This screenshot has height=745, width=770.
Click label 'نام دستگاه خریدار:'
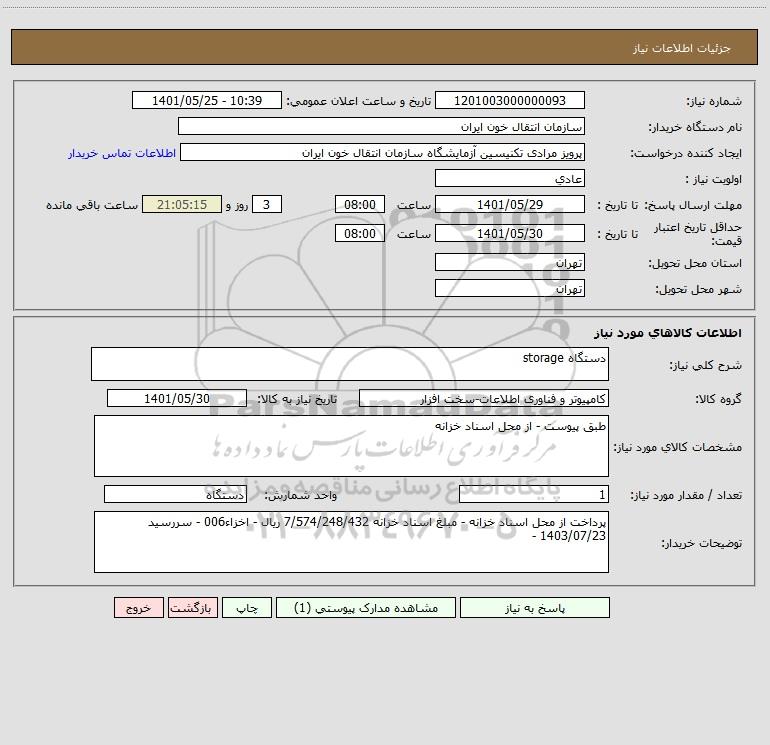click(695, 127)
